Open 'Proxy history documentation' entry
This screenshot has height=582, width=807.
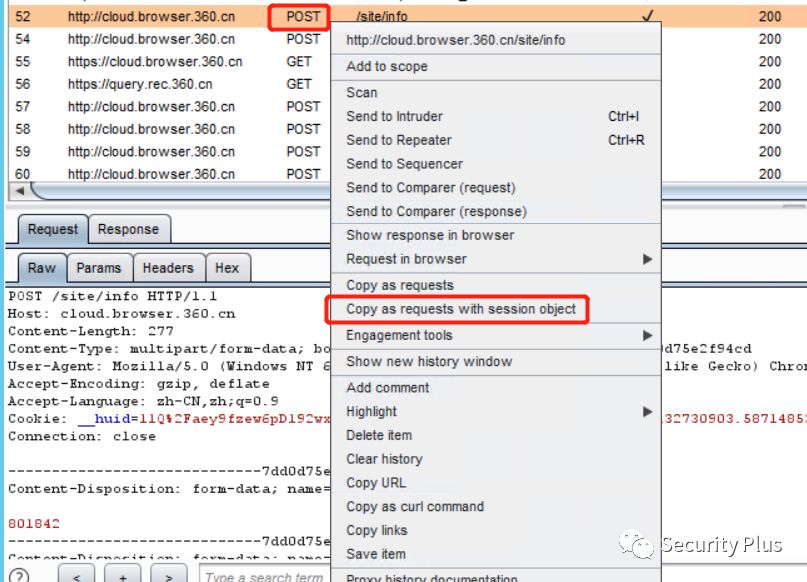click(496, 578)
